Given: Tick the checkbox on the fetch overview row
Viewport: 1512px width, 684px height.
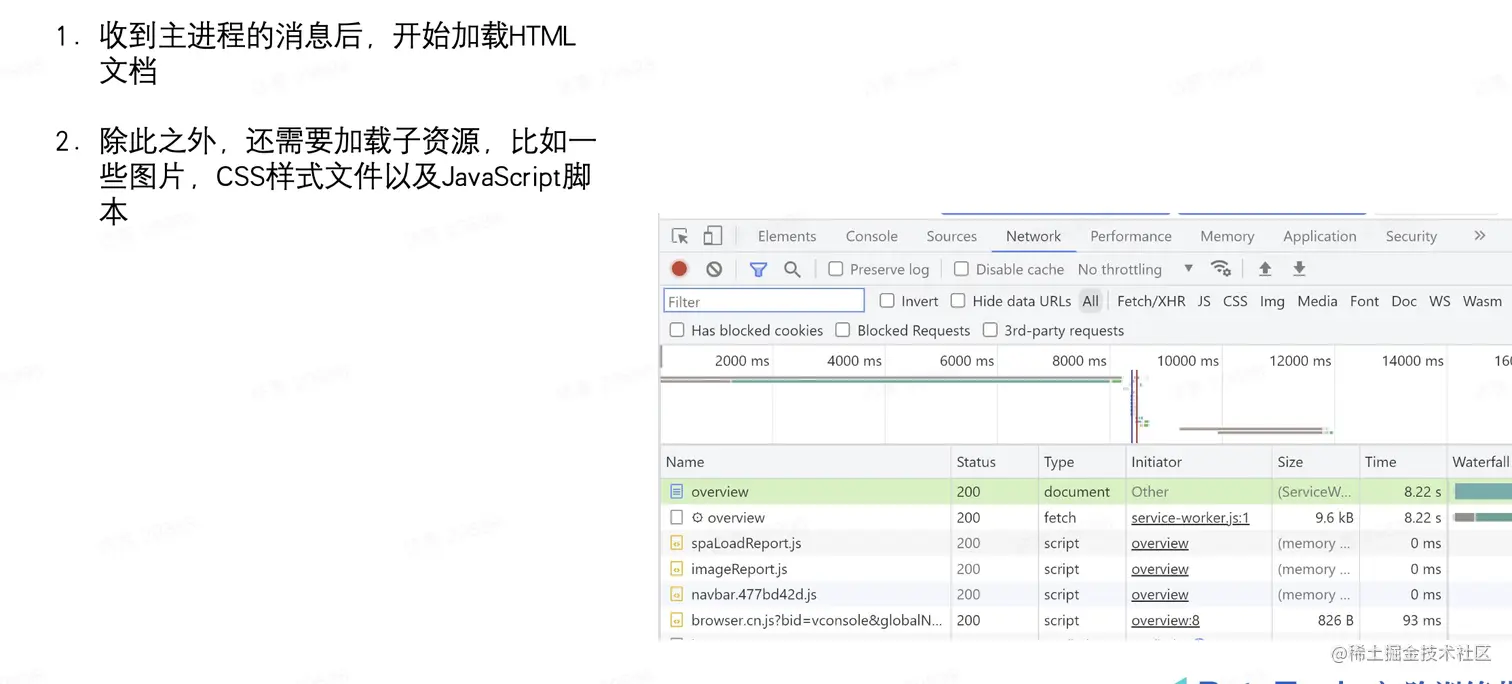Looking at the screenshot, I should point(677,517).
